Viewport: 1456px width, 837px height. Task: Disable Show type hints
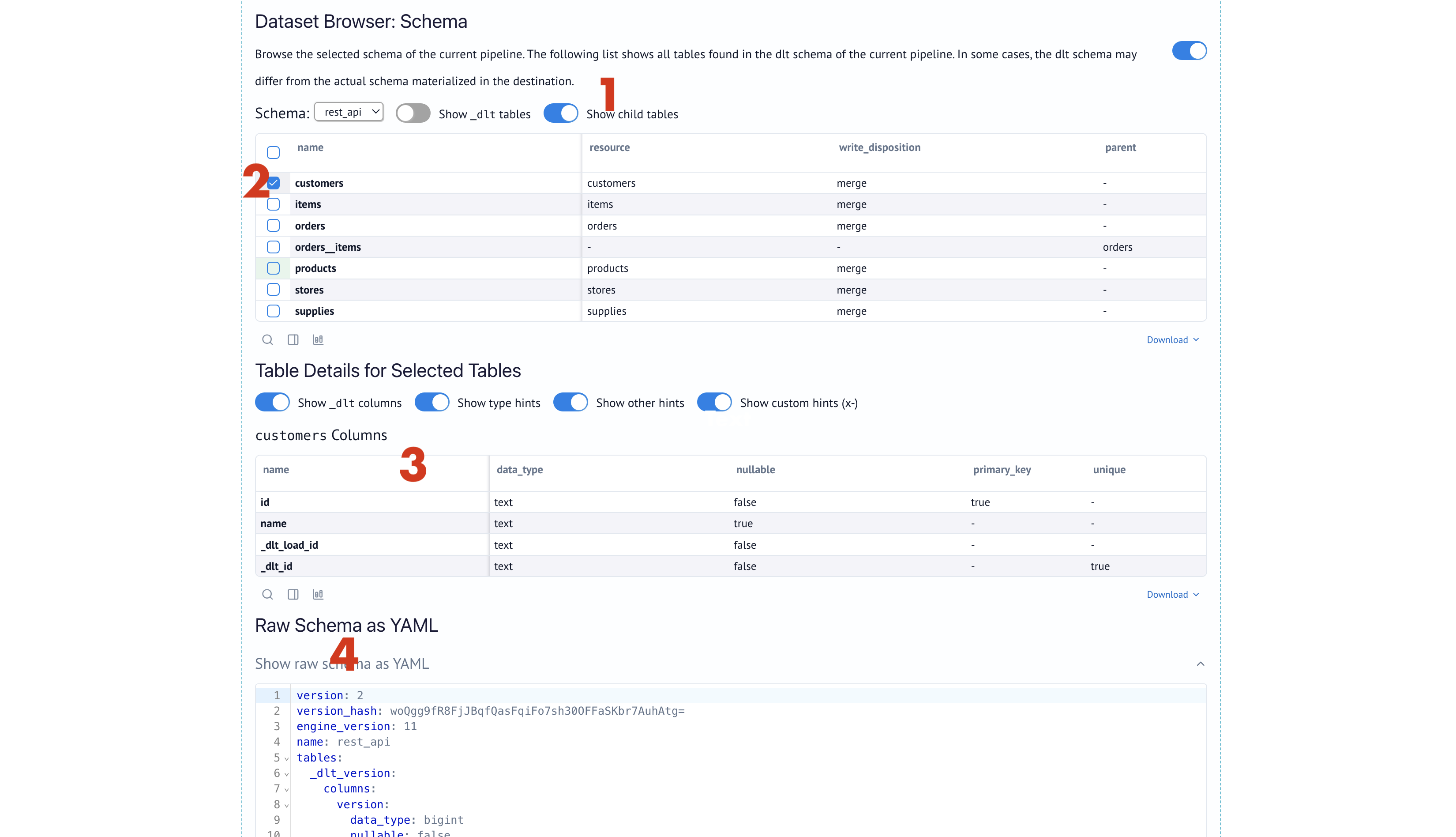[432, 403]
